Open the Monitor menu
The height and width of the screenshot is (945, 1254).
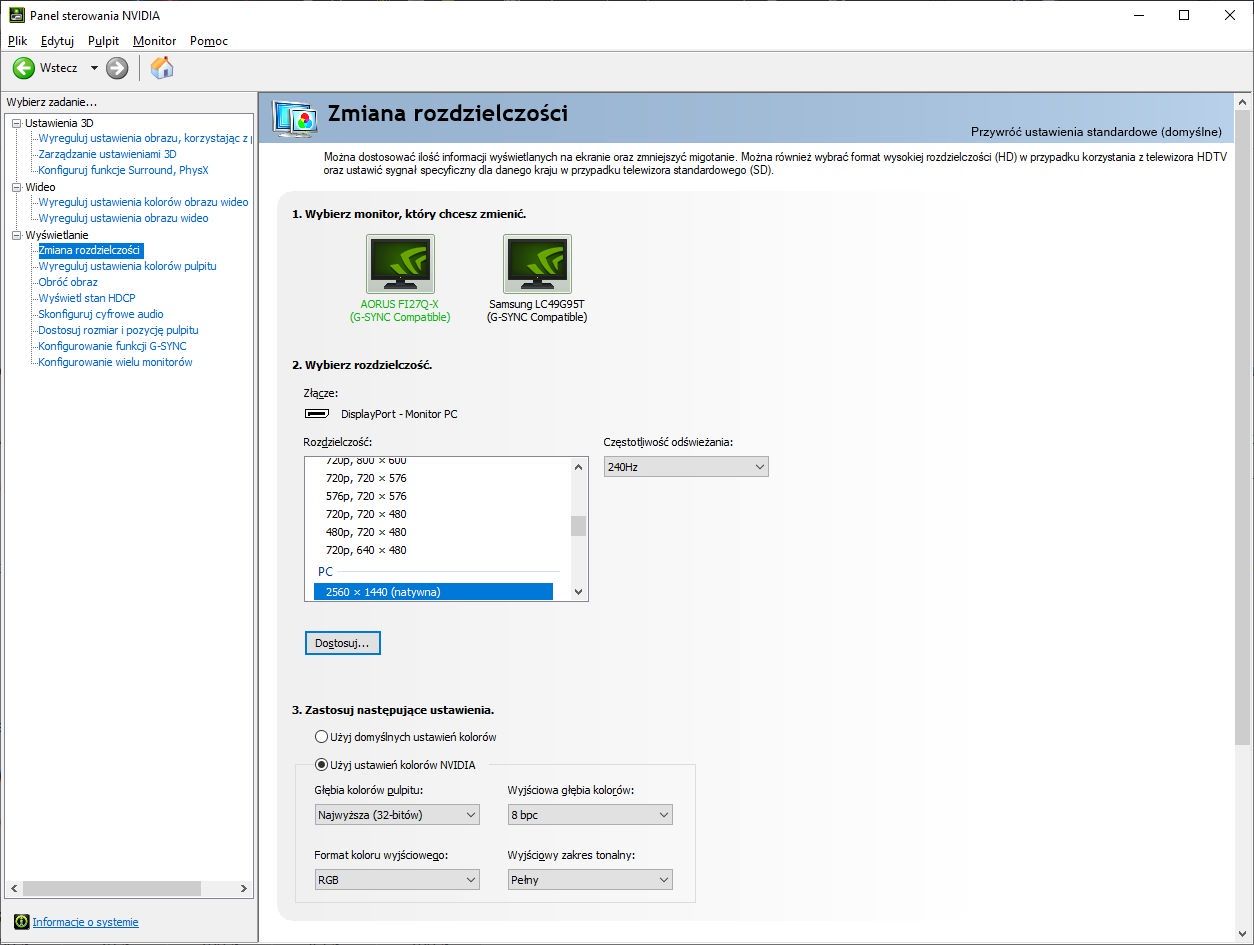click(154, 41)
